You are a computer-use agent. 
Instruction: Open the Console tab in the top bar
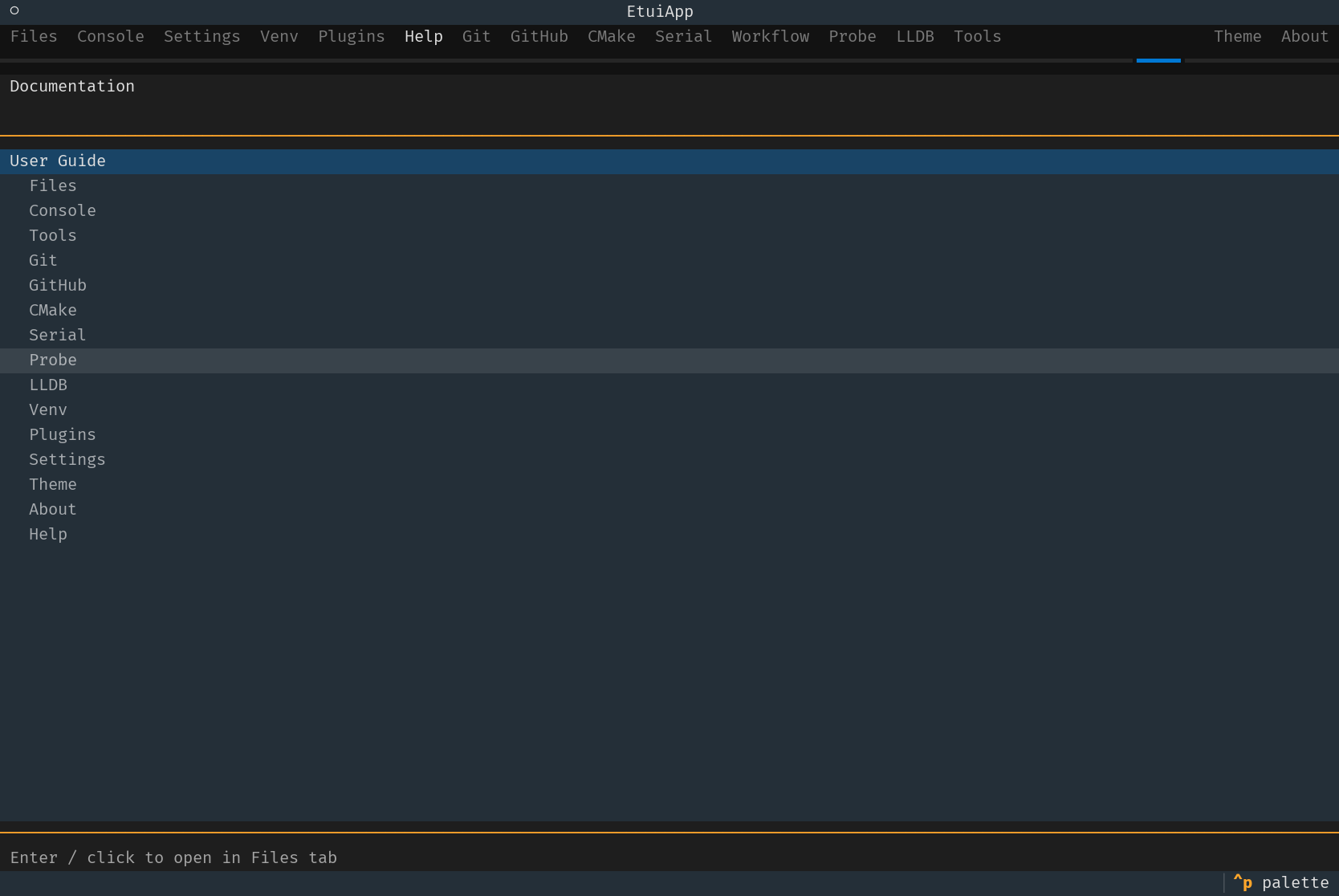(x=111, y=37)
